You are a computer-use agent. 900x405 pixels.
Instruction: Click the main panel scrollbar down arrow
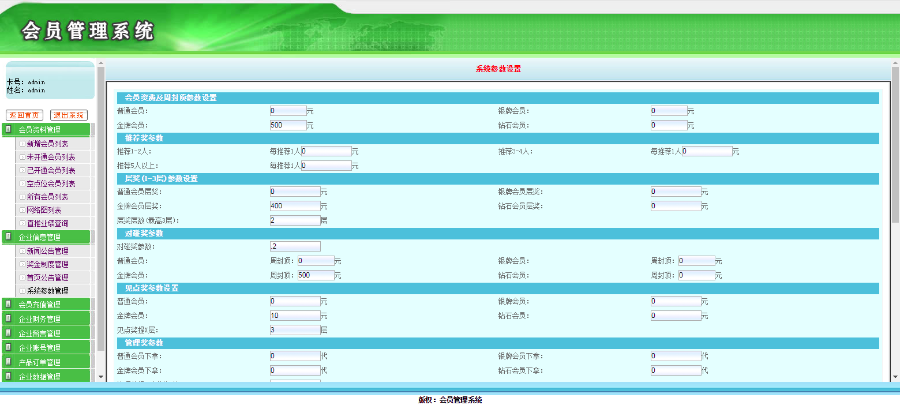pos(895,377)
